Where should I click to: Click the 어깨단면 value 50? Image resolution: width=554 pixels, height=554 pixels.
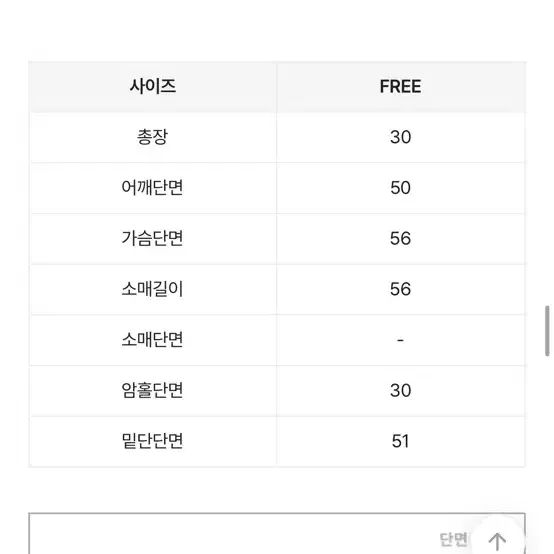401,188
